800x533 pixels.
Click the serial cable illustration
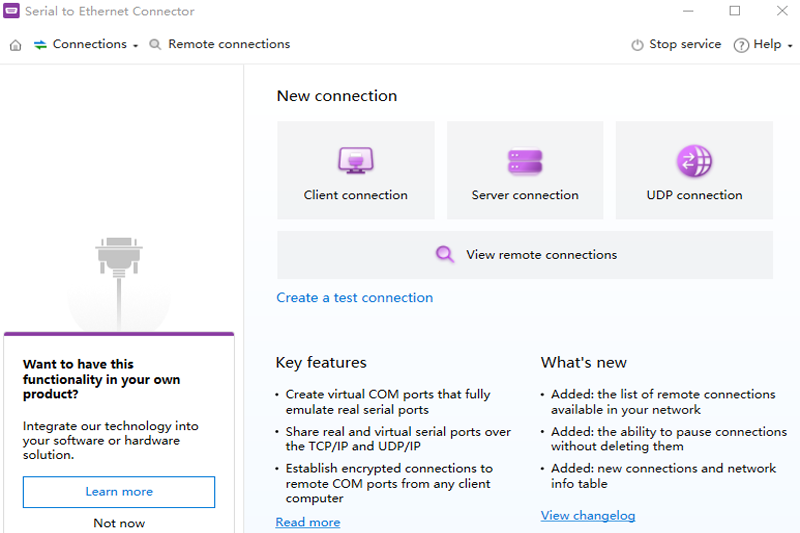119,283
